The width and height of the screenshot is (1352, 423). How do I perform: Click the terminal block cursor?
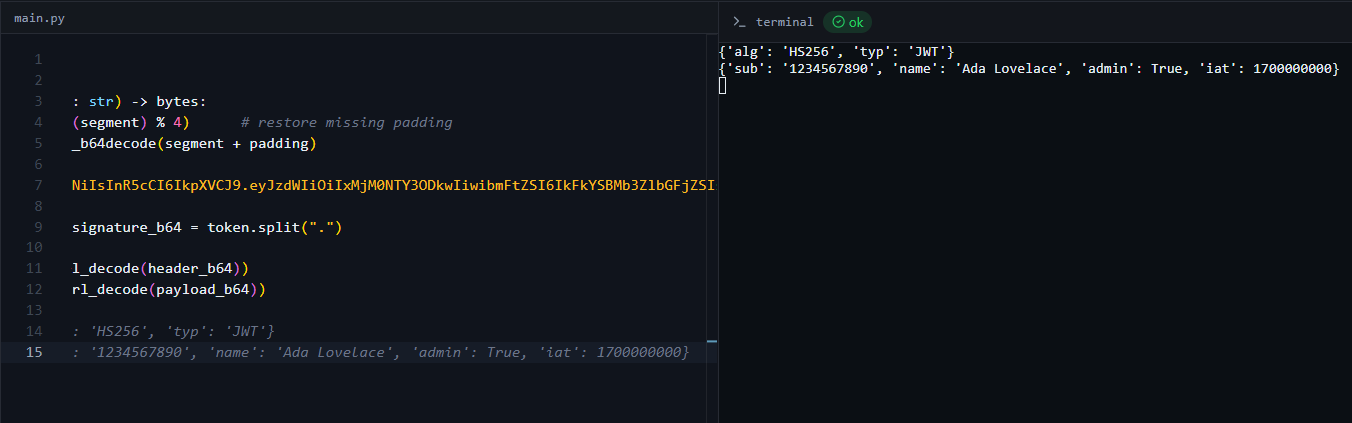coord(723,85)
